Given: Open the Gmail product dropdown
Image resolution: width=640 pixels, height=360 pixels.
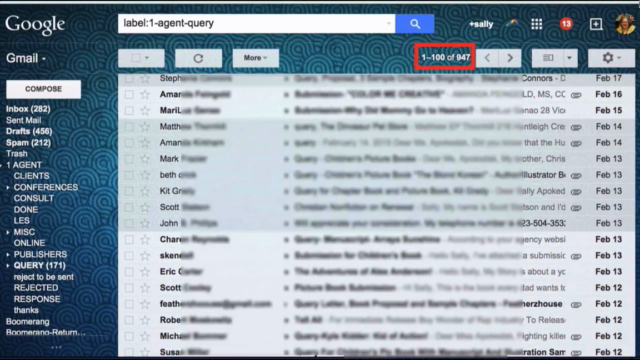Looking at the screenshot, I should pyautogui.click(x=26, y=58).
